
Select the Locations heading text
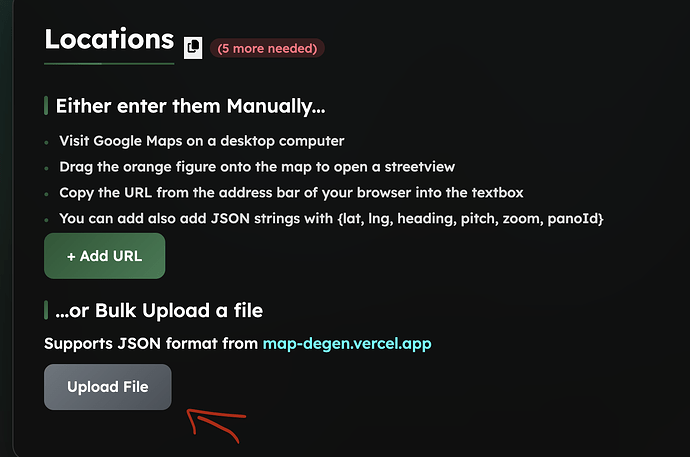coord(109,39)
